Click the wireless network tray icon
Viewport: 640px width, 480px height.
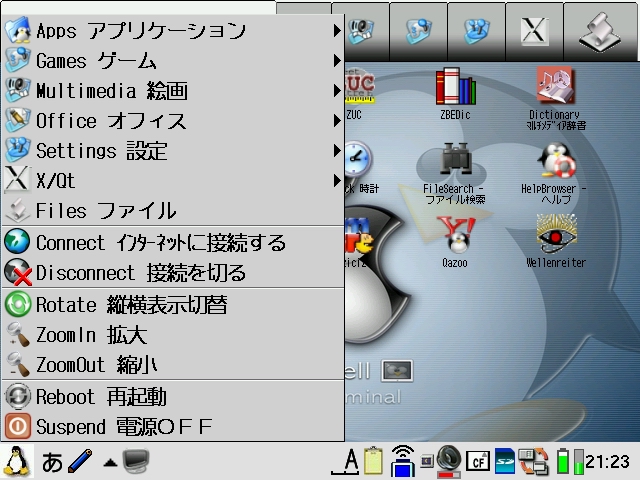pos(403,461)
